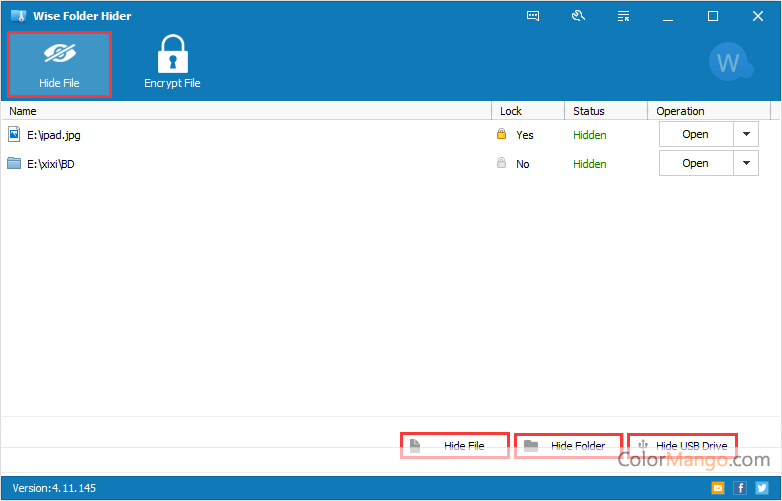782x501 pixels.
Task: Click the Wise logo avatar at top right
Action: pos(729,64)
